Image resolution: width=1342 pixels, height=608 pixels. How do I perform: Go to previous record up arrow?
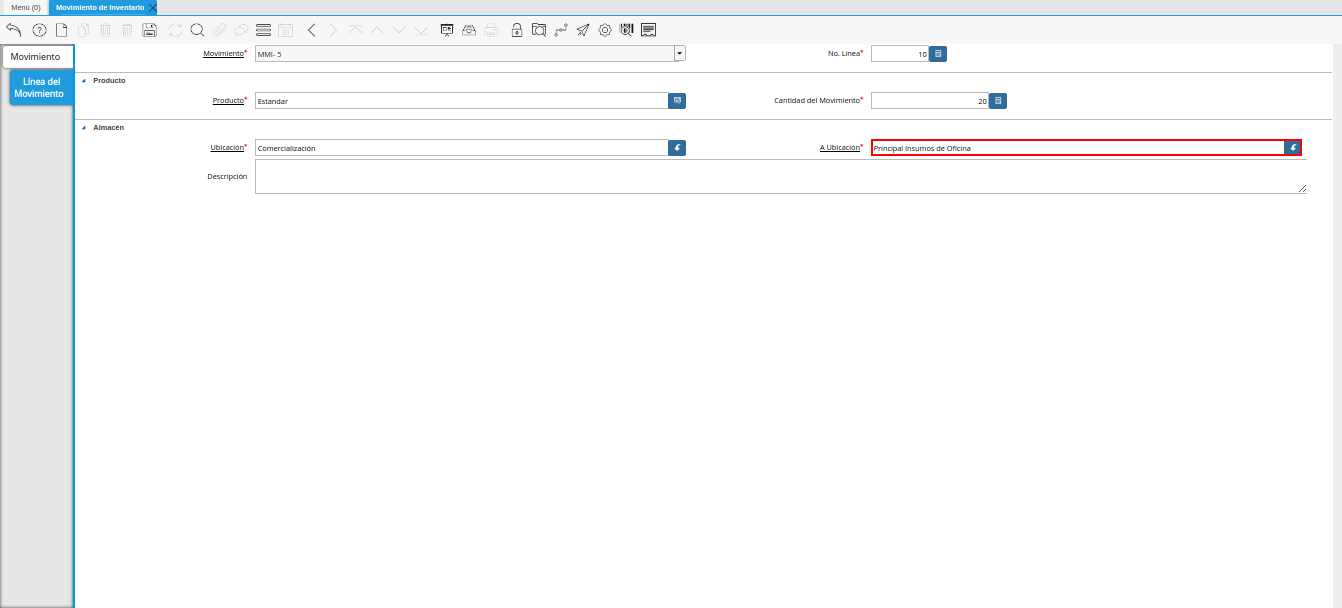[377, 30]
